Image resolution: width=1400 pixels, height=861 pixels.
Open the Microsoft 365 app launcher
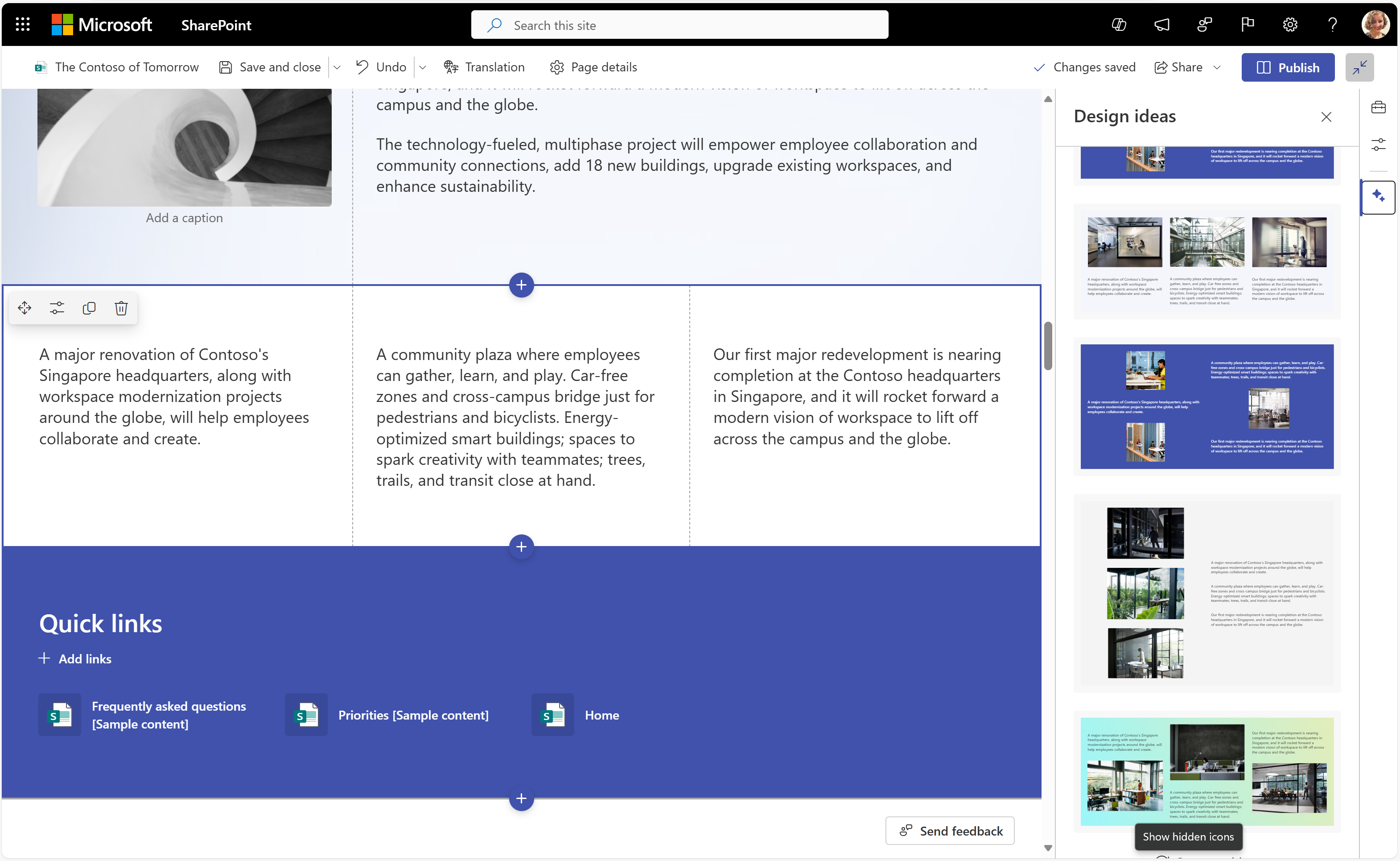[x=22, y=24]
